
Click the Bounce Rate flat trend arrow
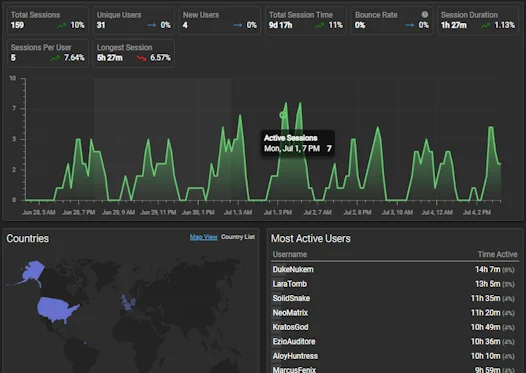(x=409, y=25)
